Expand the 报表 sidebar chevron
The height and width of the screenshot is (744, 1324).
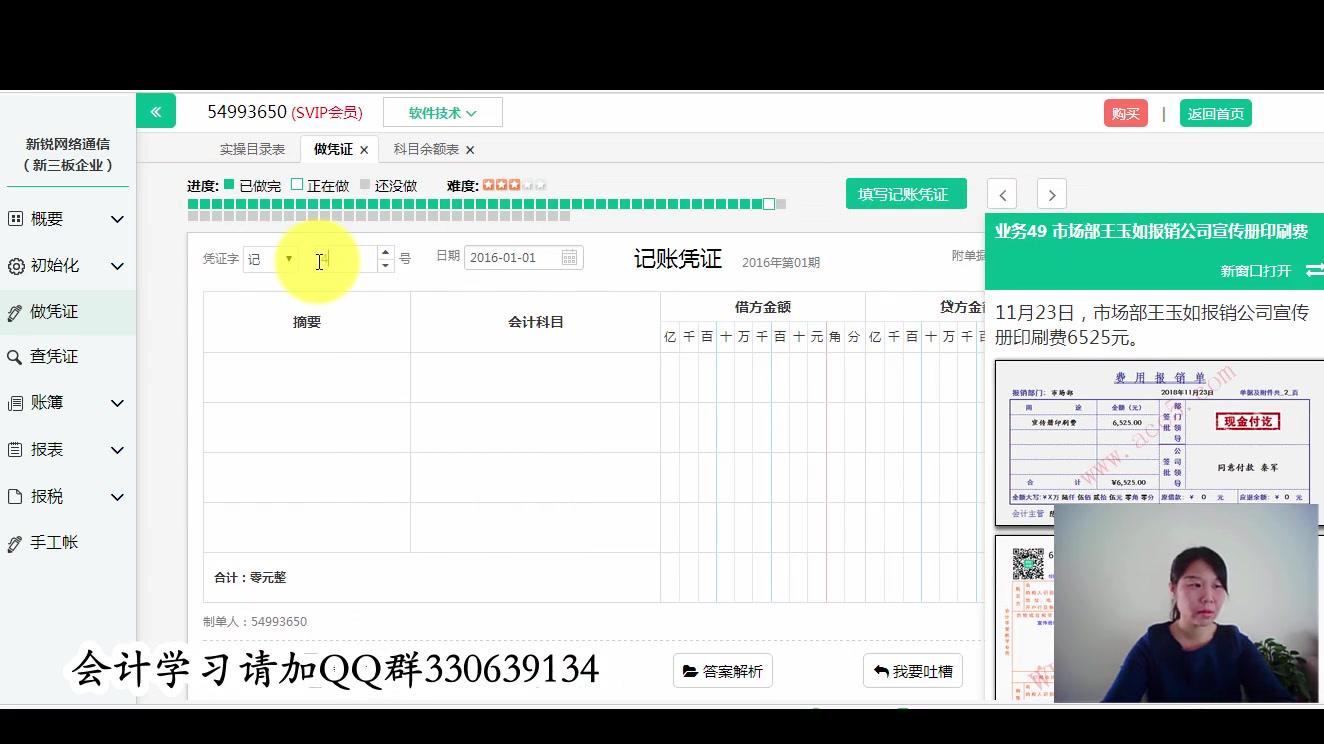point(116,450)
